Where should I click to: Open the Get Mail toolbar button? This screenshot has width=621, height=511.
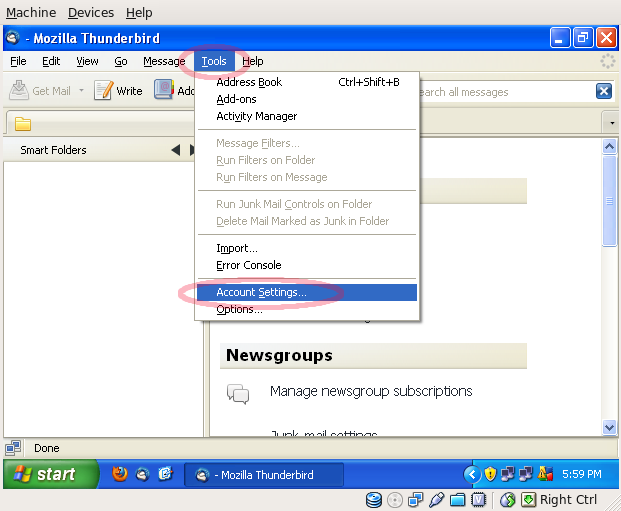pos(40,91)
